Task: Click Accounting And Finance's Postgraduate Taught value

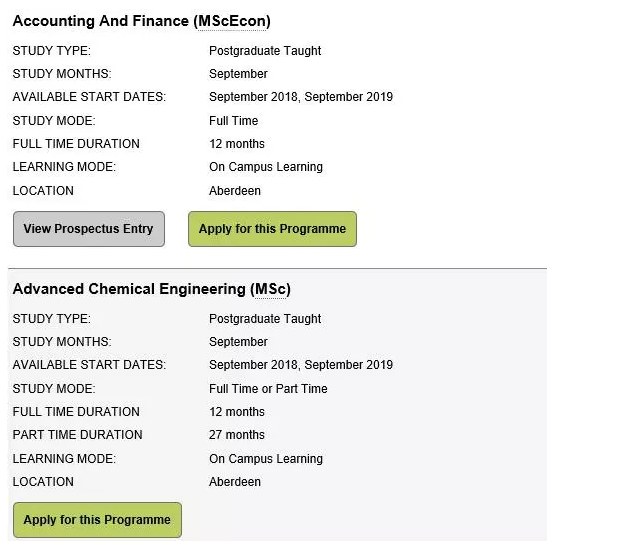Action: coord(265,51)
